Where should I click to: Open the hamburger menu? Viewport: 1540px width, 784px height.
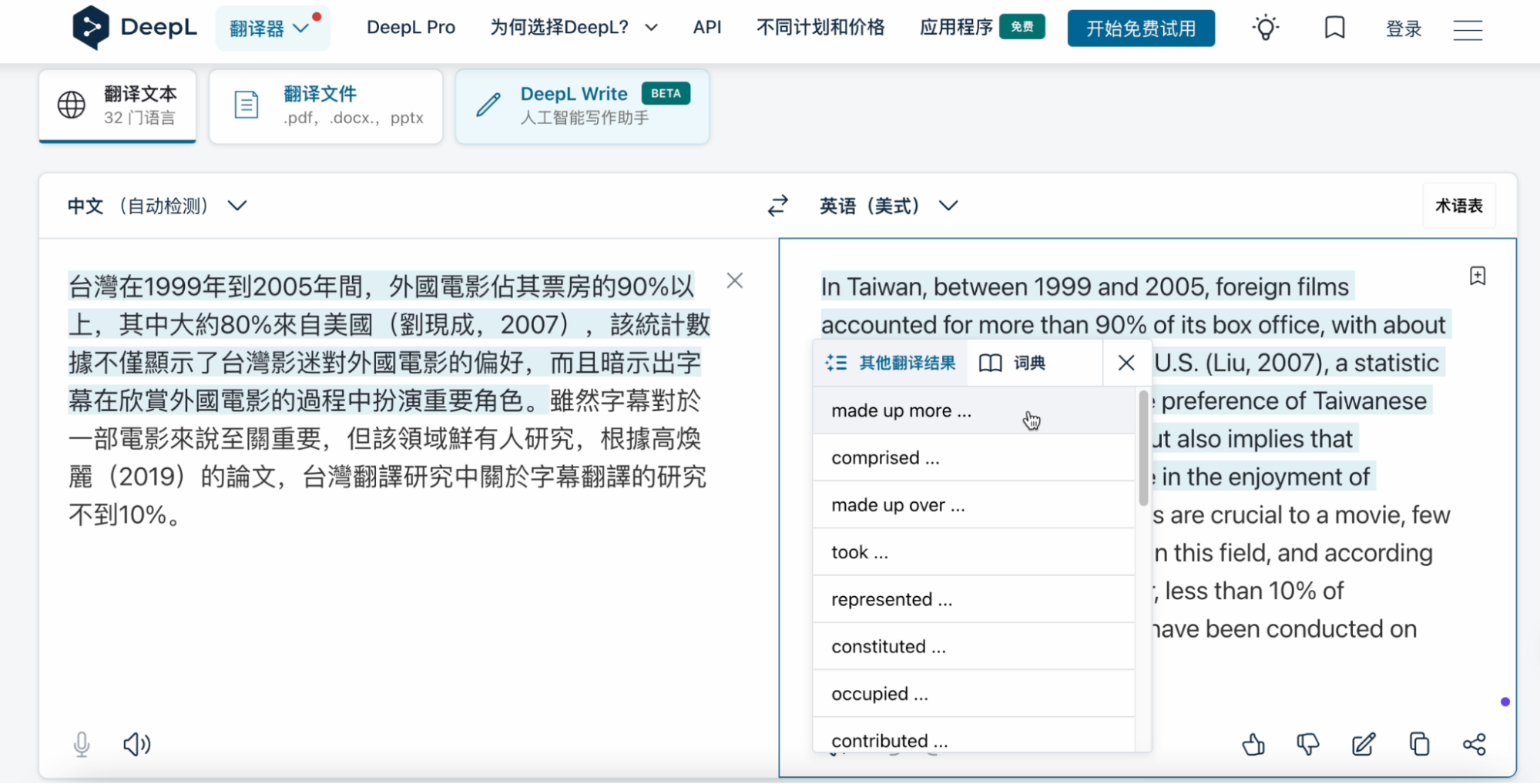pyautogui.click(x=1467, y=29)
